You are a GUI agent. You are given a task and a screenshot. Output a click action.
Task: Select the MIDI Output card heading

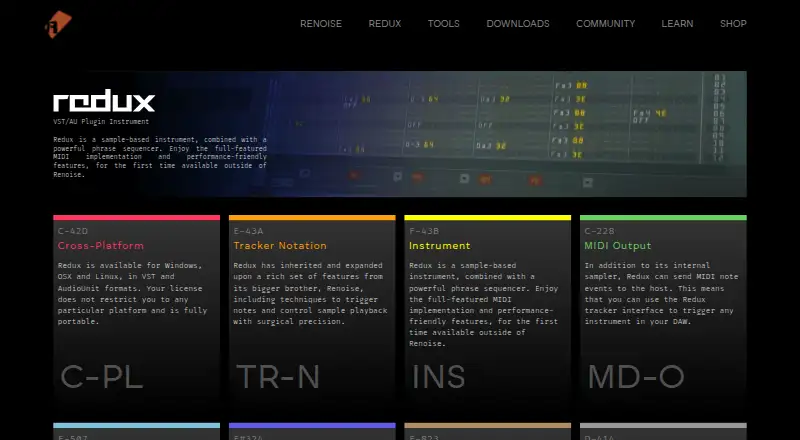618,246
